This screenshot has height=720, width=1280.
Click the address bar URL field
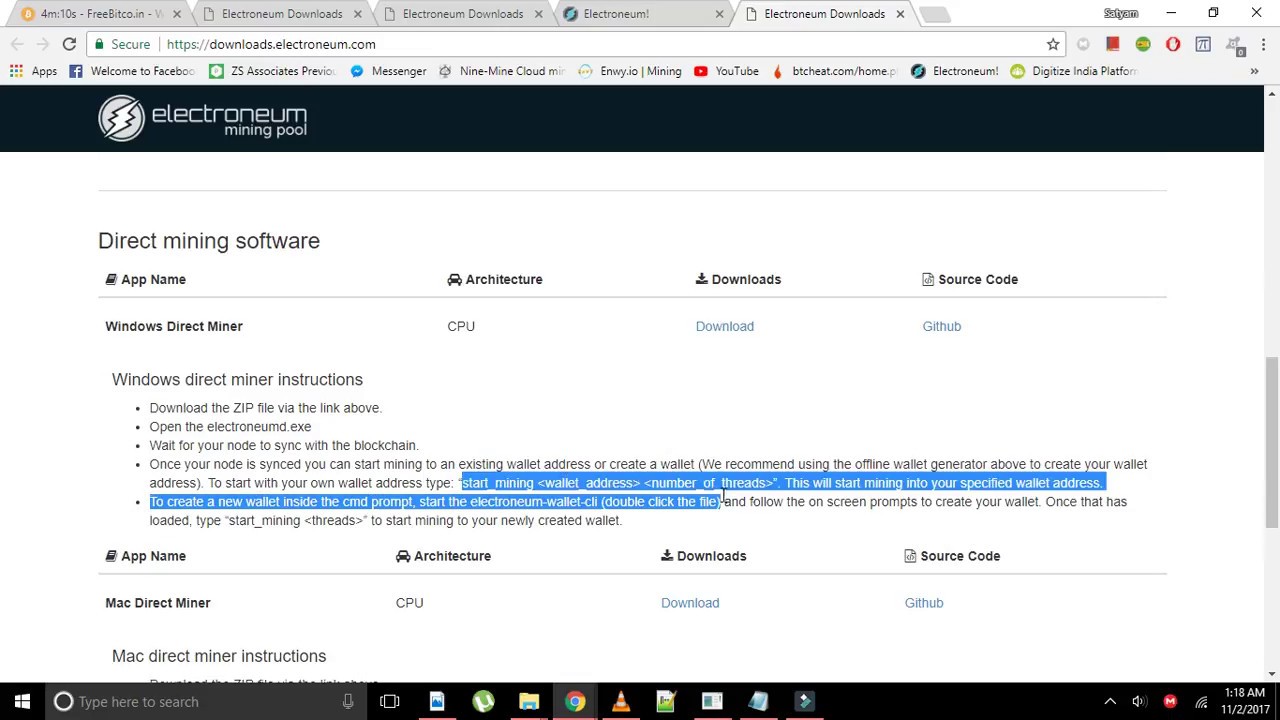600,44
